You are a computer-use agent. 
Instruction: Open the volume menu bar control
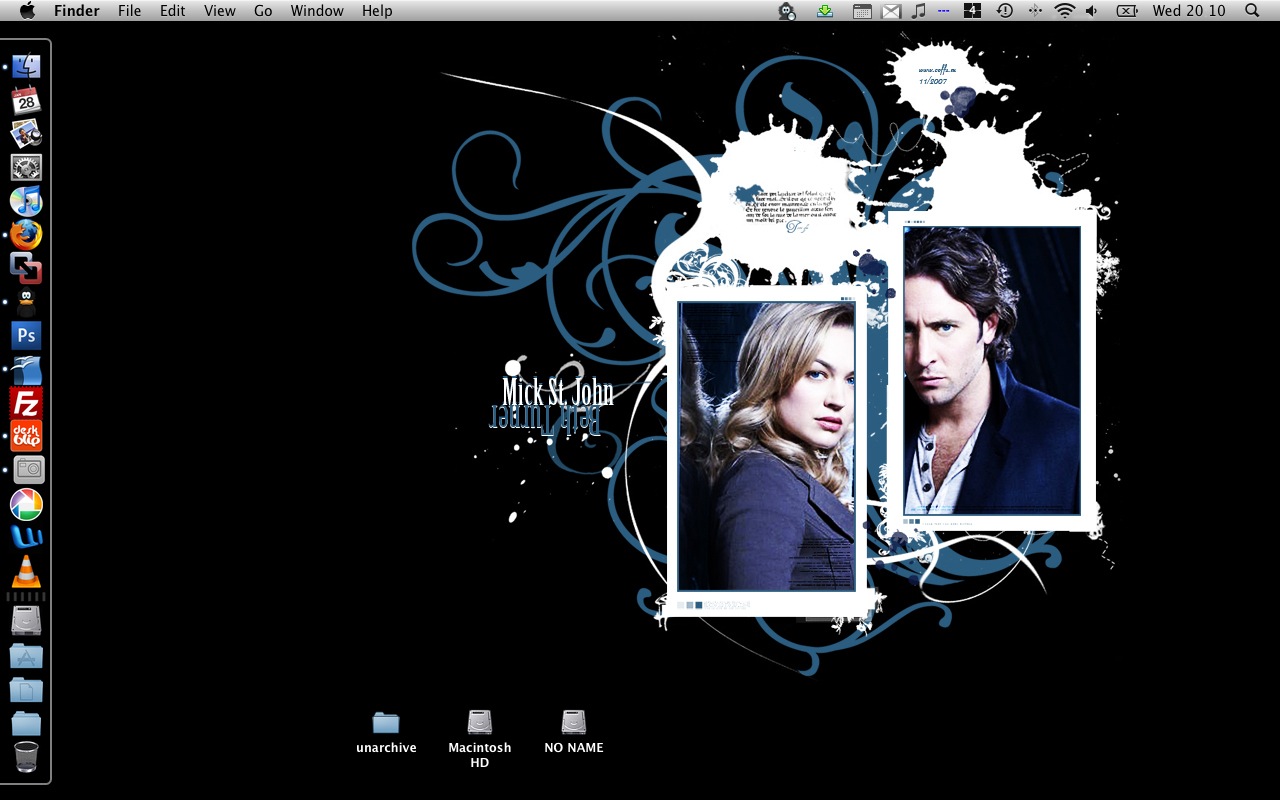[x=1092, y=11]
